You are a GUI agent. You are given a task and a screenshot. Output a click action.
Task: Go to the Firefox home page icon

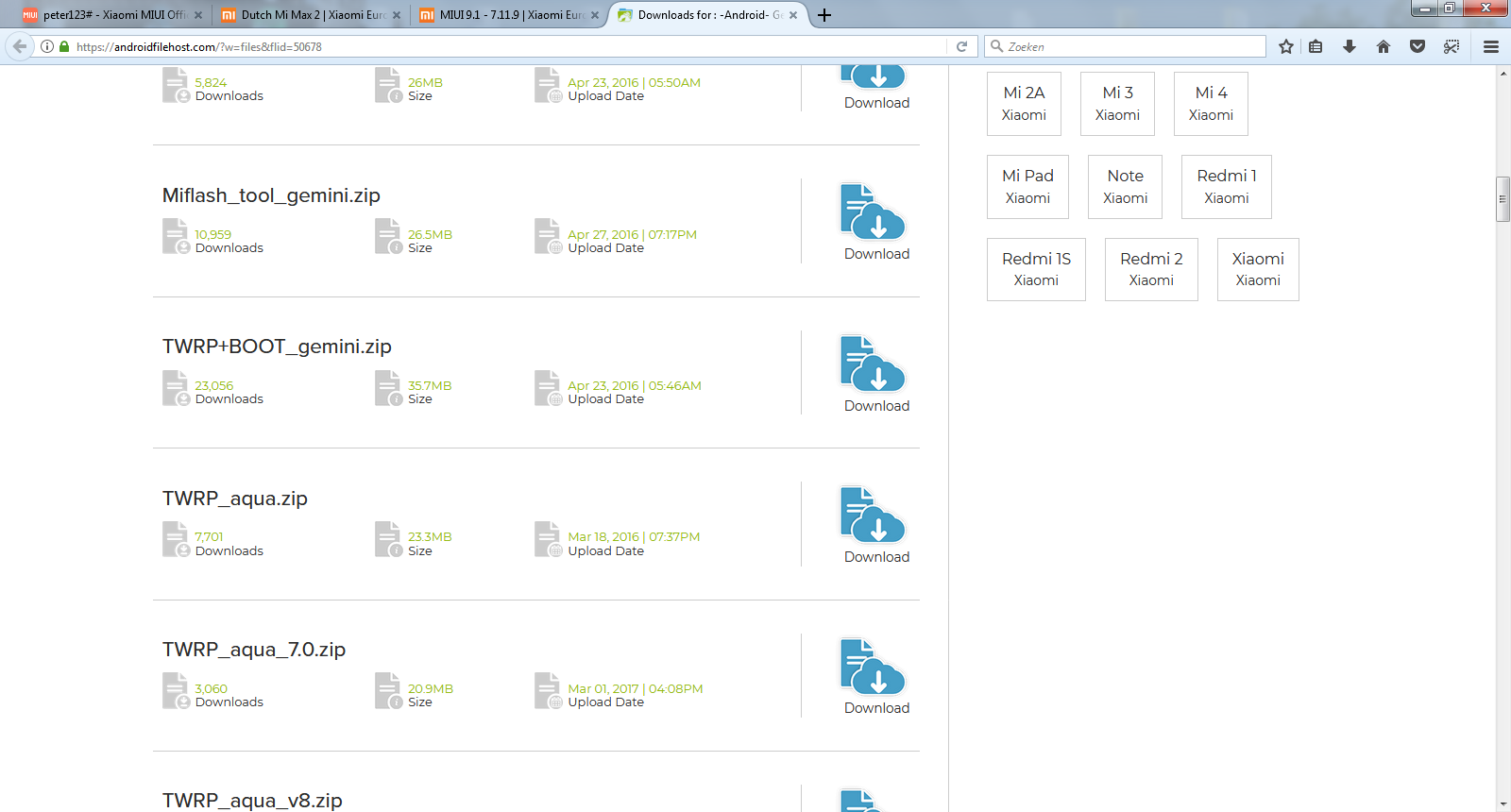(1384, 46)
